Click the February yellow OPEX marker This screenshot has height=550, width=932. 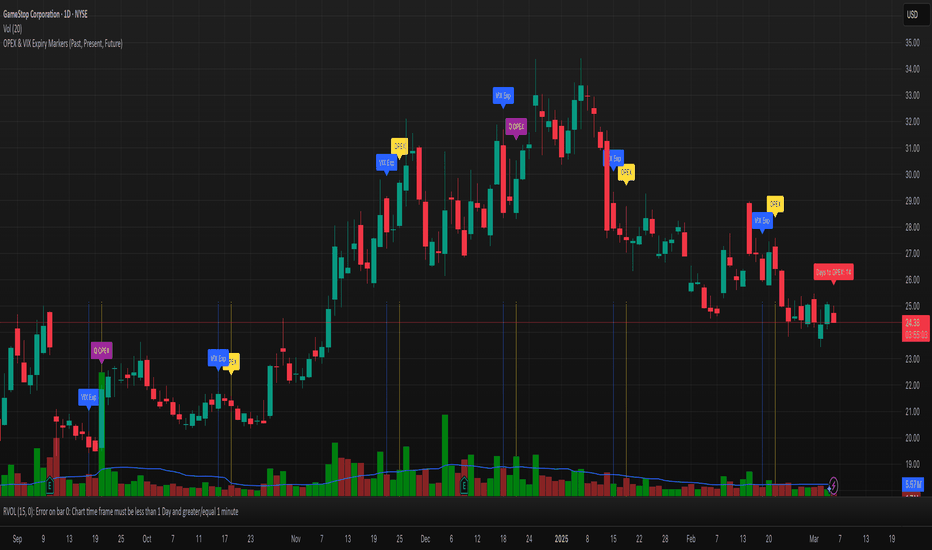(x=775, y=205)
